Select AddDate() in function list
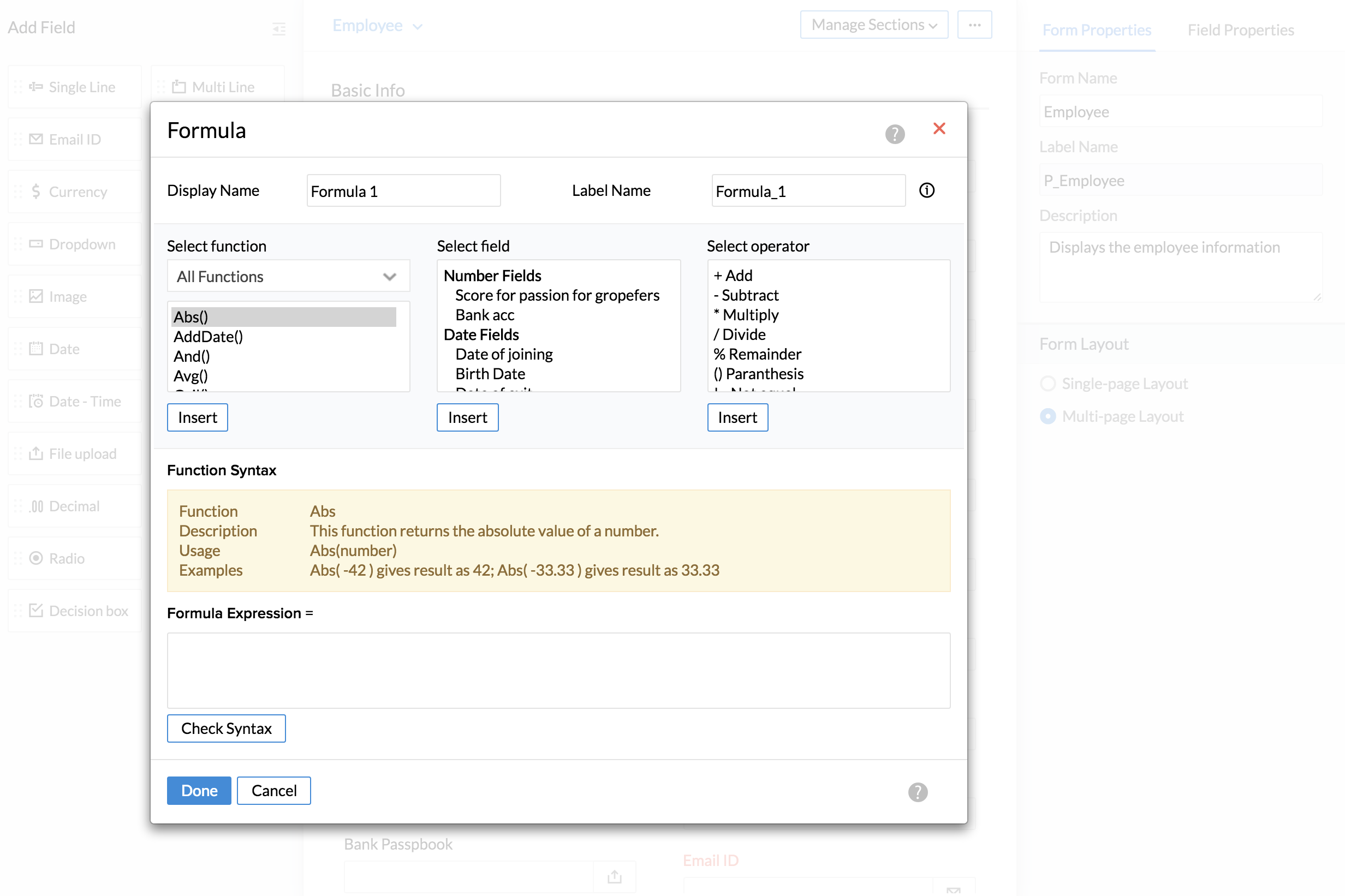The width and height of the screenshot is (1345, 896). 209,337
